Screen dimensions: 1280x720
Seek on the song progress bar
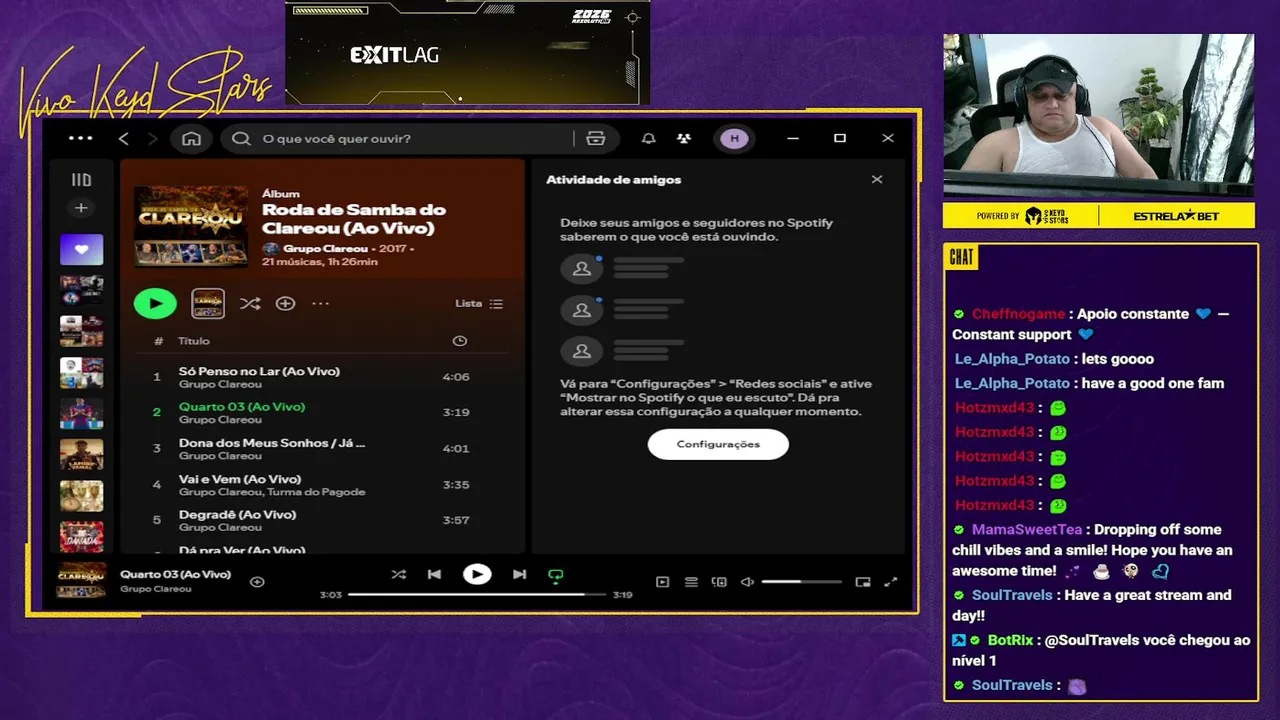pos(477,594)
